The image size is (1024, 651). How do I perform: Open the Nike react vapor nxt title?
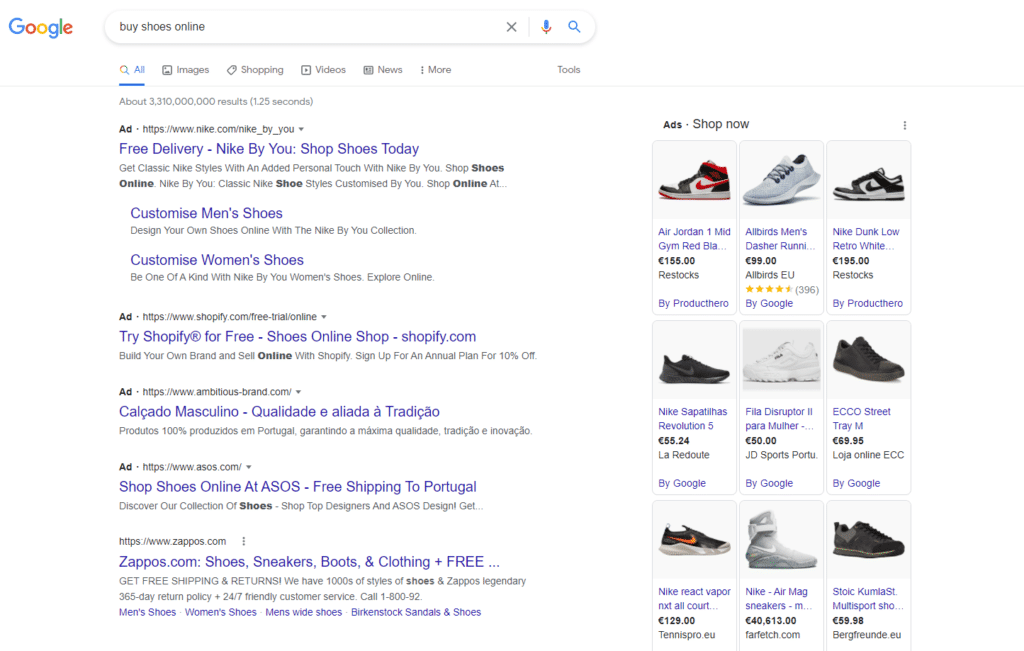[694, 599]
